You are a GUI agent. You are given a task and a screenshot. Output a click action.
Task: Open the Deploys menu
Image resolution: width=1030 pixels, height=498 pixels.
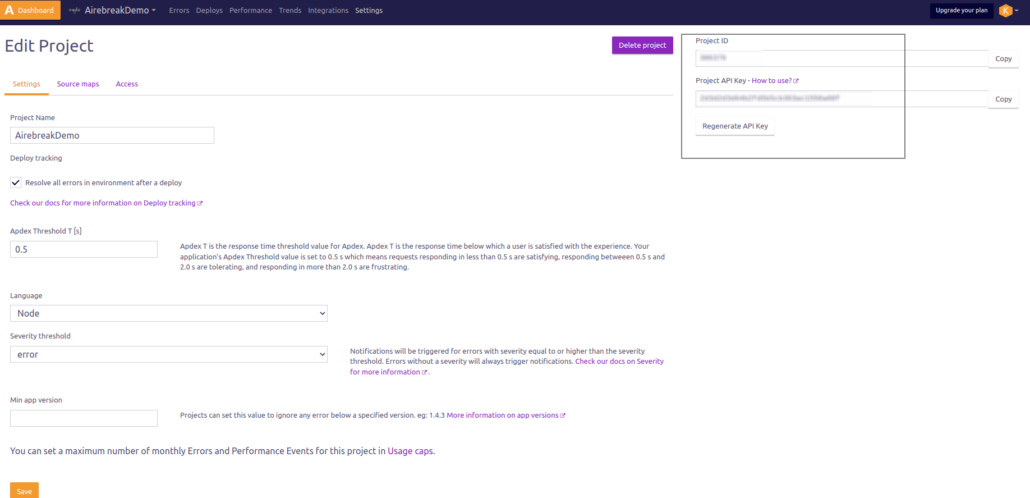(x=210, y=11)
